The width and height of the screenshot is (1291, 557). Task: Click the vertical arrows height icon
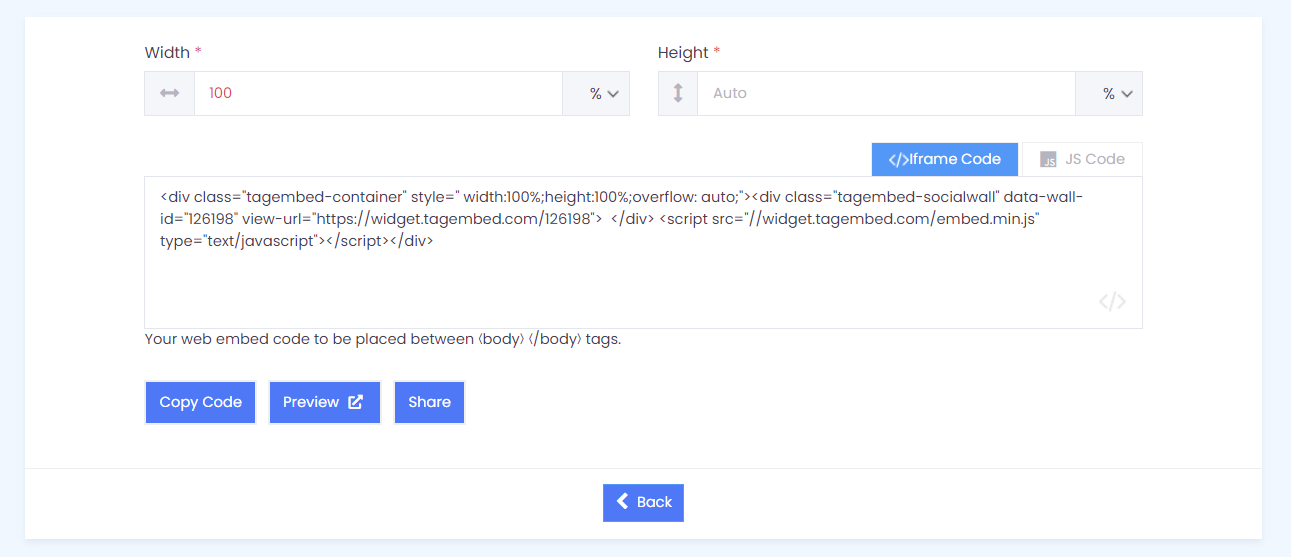pyautogui.click(x=678, y=93)
